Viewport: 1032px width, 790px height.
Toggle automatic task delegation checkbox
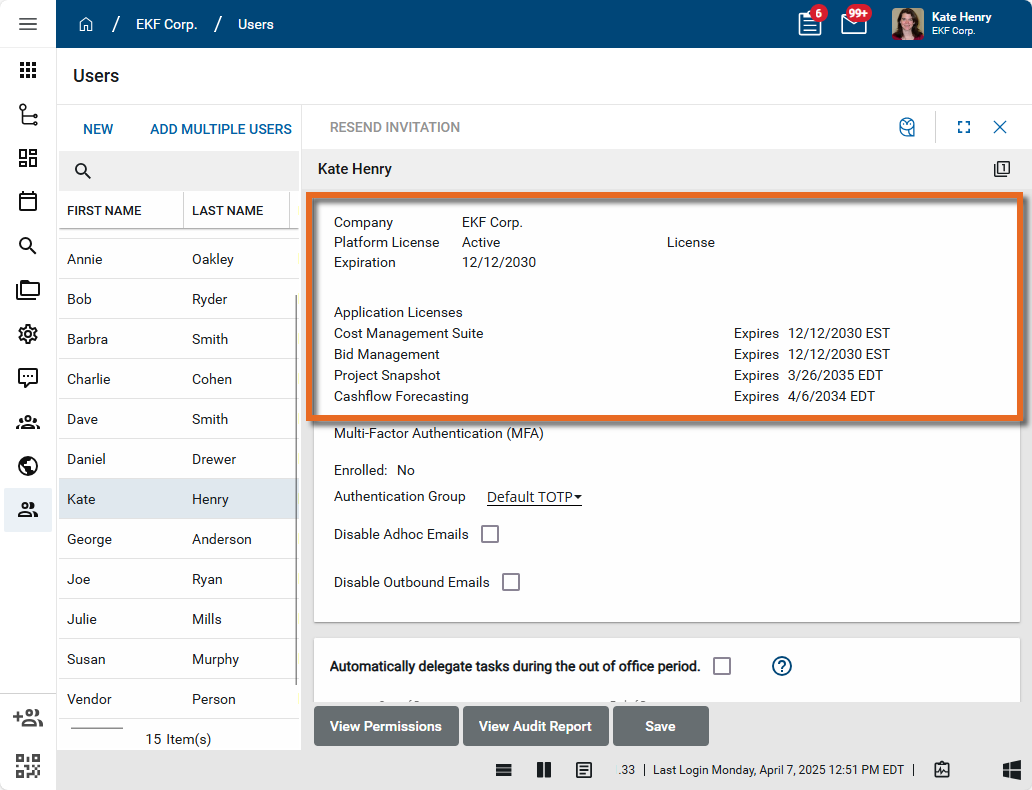point(722,666)
